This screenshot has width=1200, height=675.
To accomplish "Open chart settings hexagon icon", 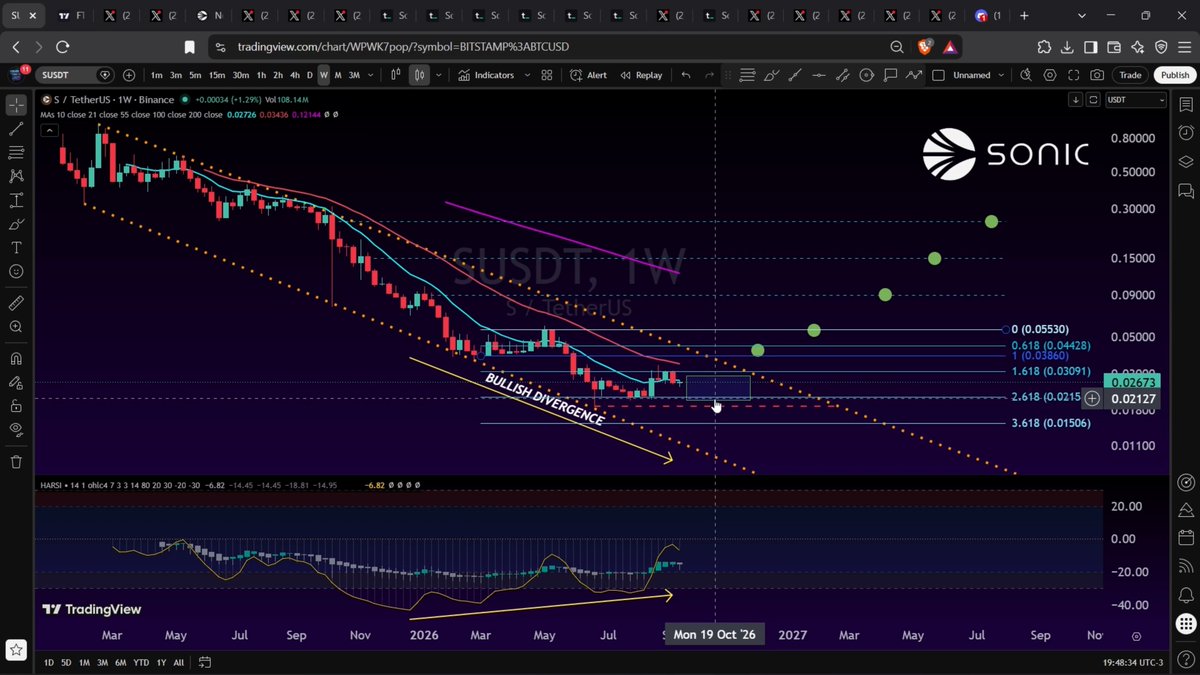I will click(x=1050, y=75).
